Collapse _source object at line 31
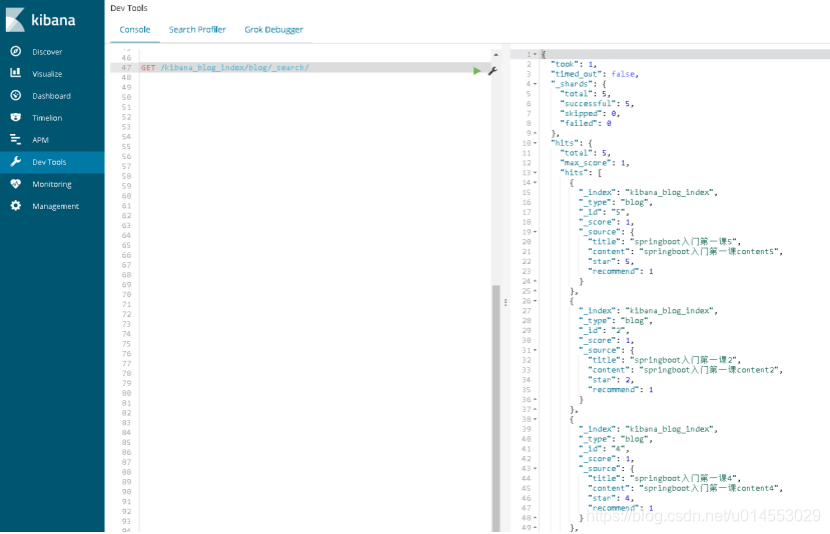This screenshot has height=534, width=830. (x=535, y=350)
